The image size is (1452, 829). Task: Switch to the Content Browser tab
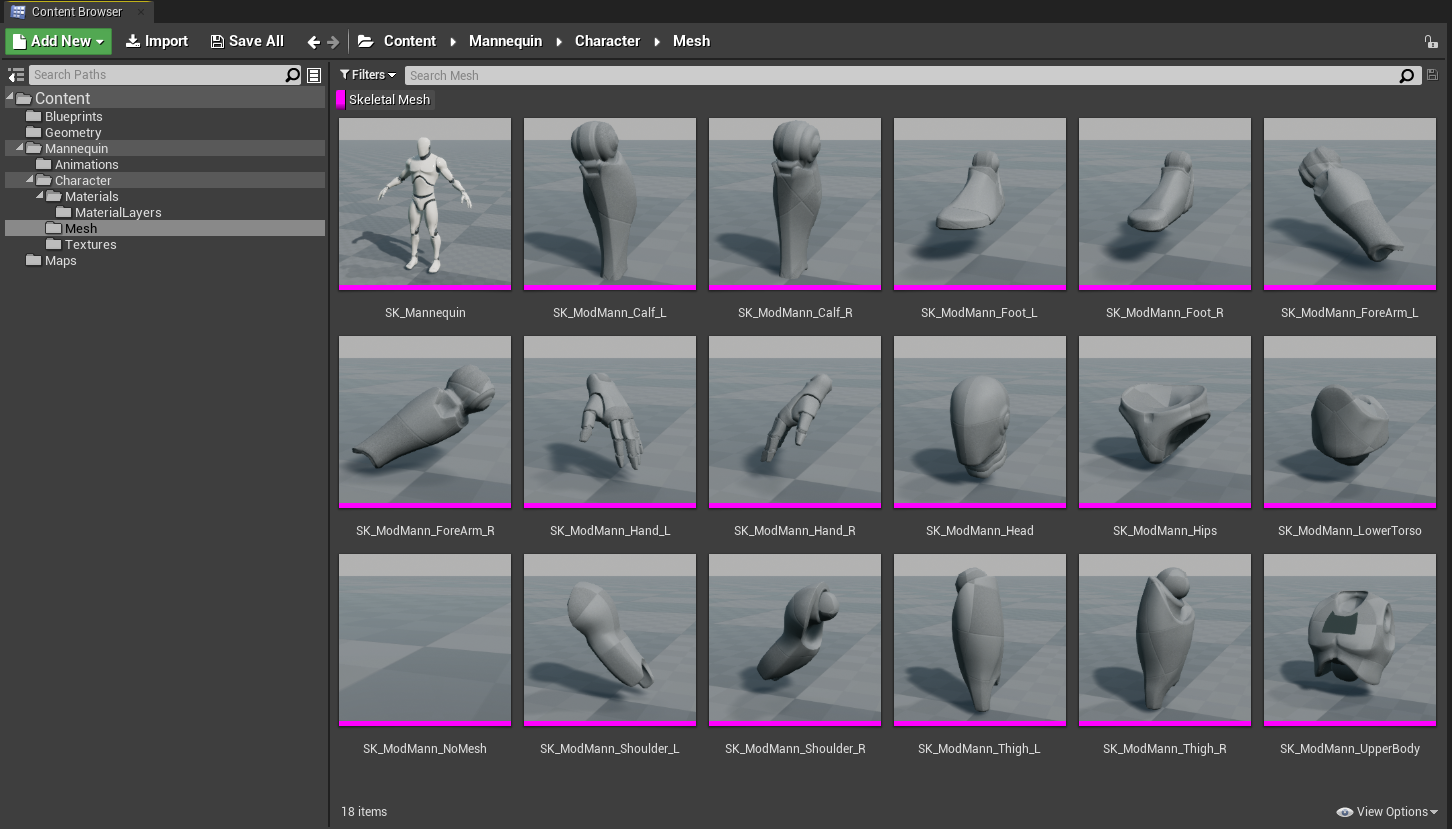tap(77, 12)
